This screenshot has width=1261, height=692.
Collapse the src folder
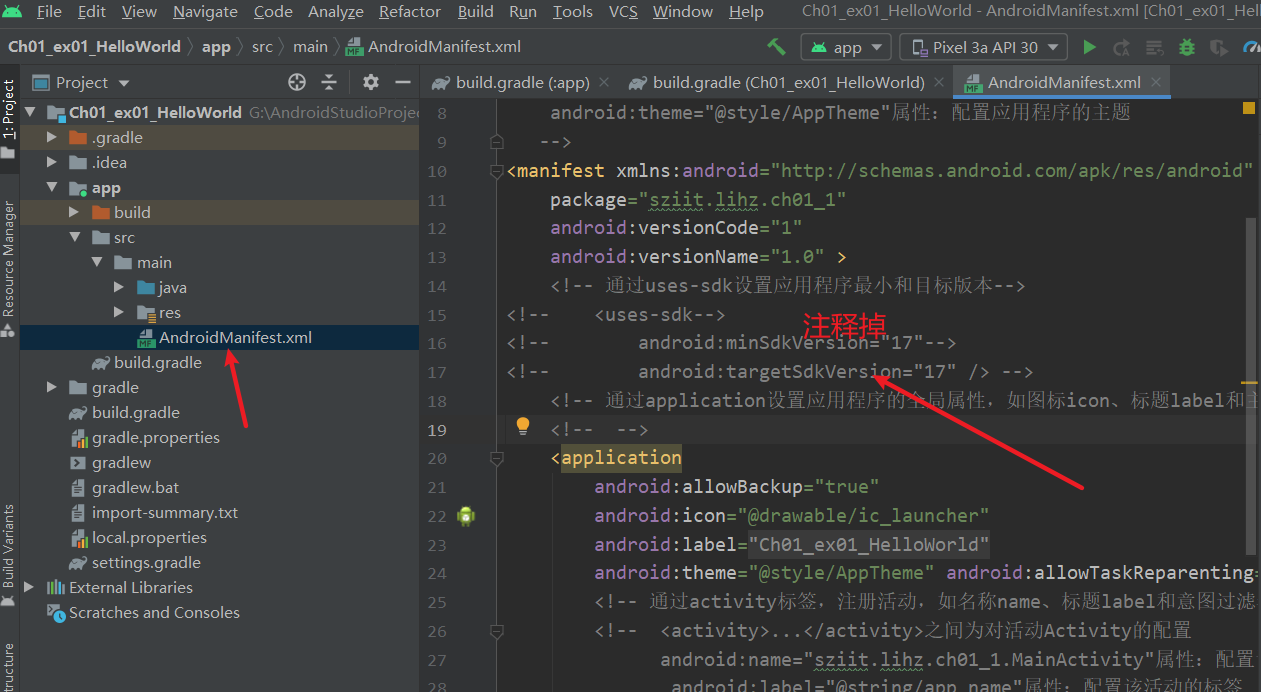[74, 237]
